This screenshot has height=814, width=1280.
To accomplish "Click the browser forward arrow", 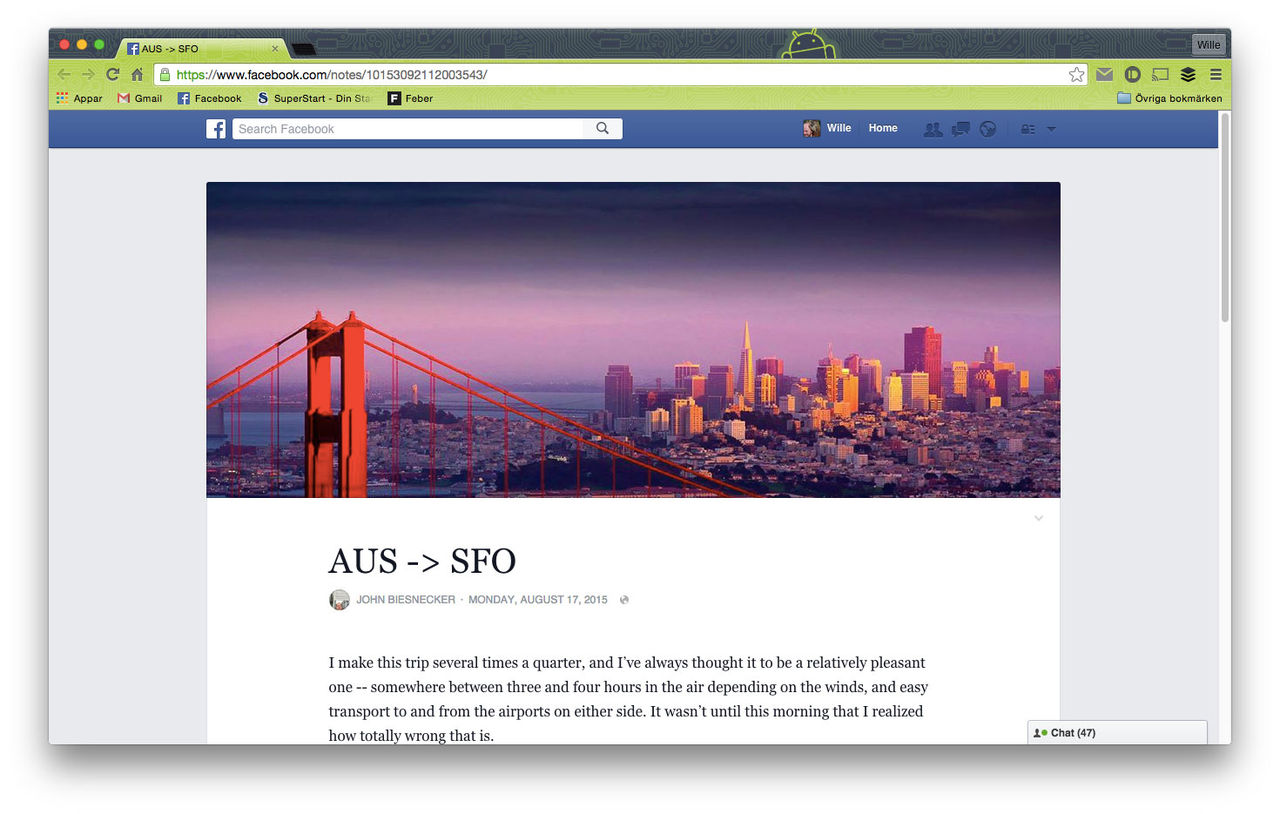I will [88, 75].
